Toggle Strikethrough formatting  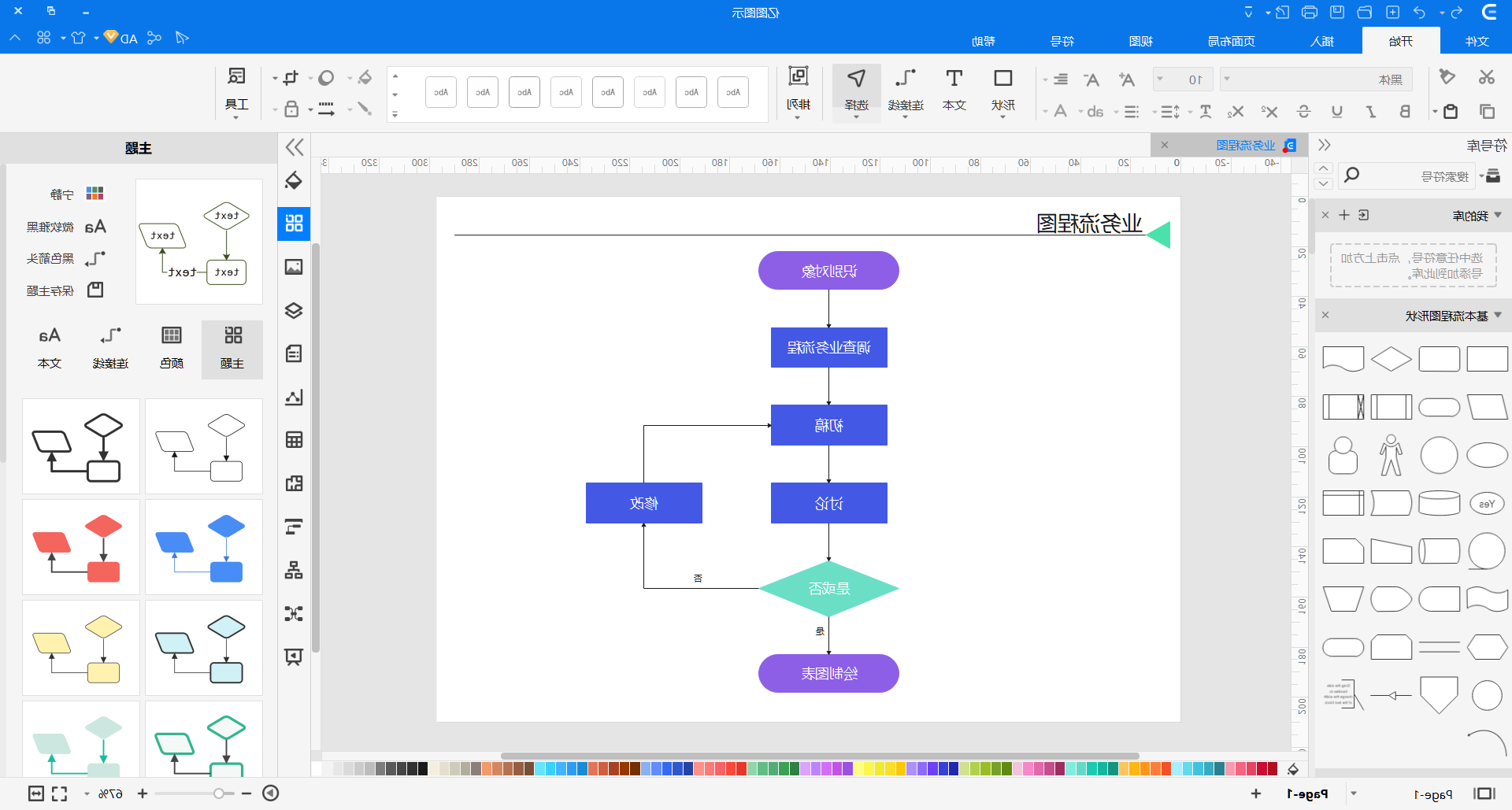click(1303, 111)
